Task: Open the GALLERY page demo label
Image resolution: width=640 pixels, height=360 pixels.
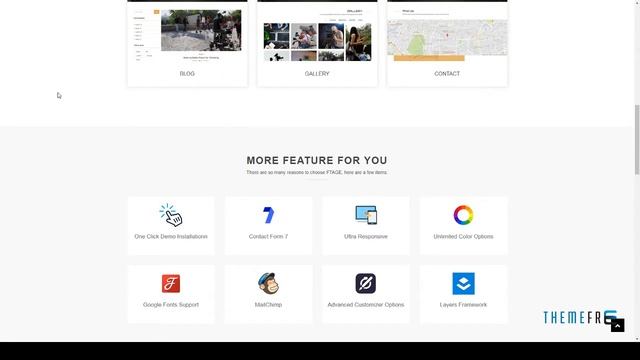Action: (x=317, y=73)
